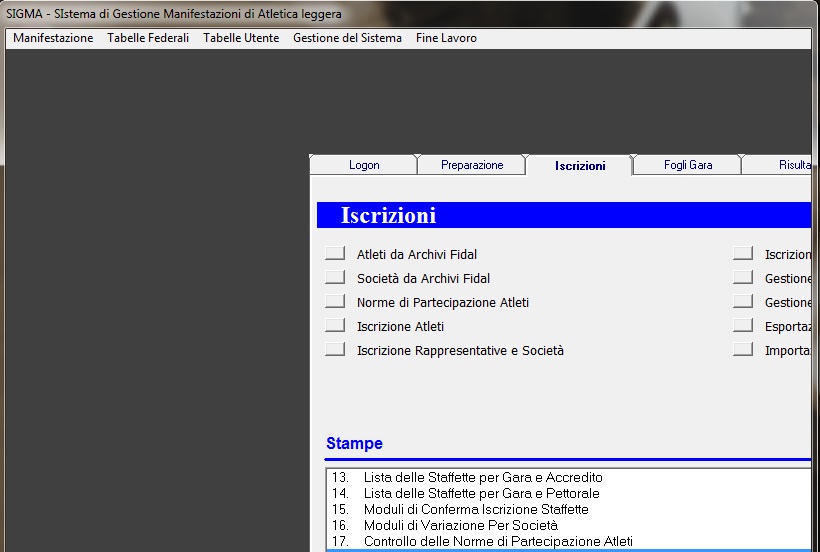This screenshot has width=820, height=552.
Task: Switch to the Preparazione tab
Action: coord(472,165)
